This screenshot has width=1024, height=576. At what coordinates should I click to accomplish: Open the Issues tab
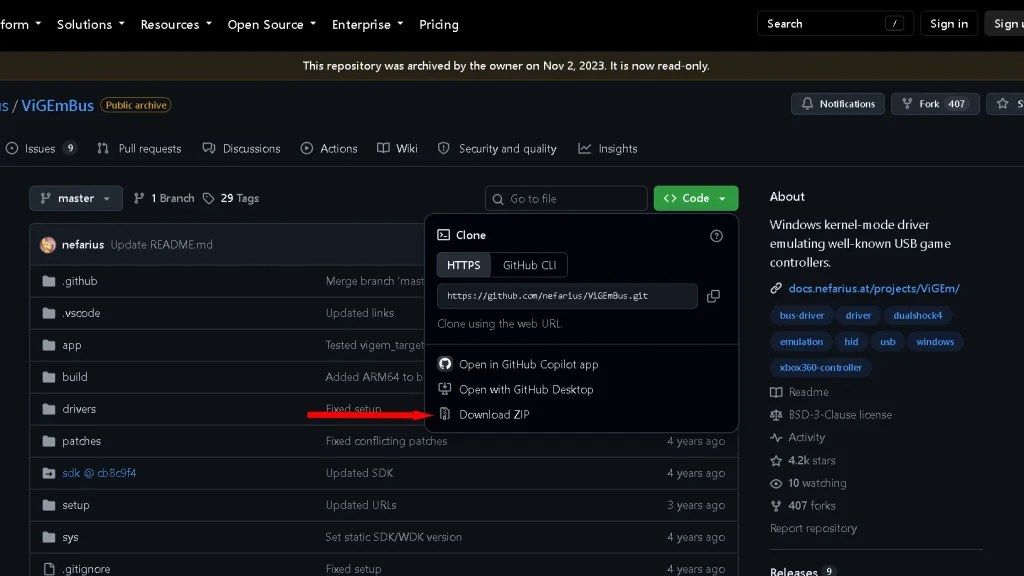coord(41,148)
